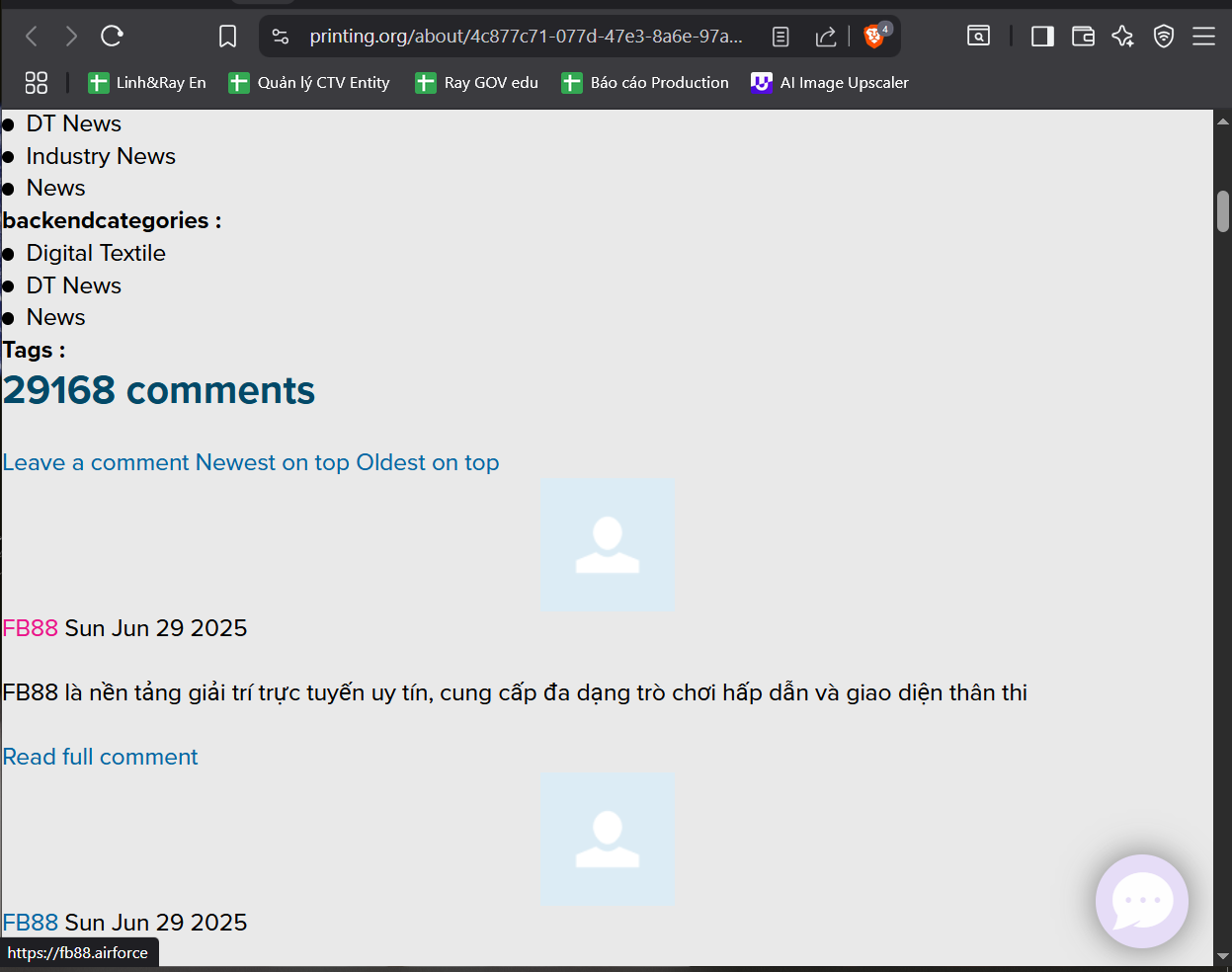The height and width of the screenshot is (972, 1232).
Task: Go back to the previous page
Action: (32, 37)
